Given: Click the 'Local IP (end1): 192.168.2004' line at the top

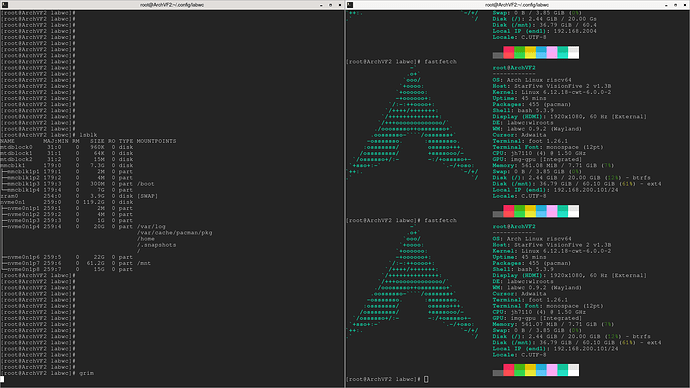Looking at the screenshot, I should 544,31.
